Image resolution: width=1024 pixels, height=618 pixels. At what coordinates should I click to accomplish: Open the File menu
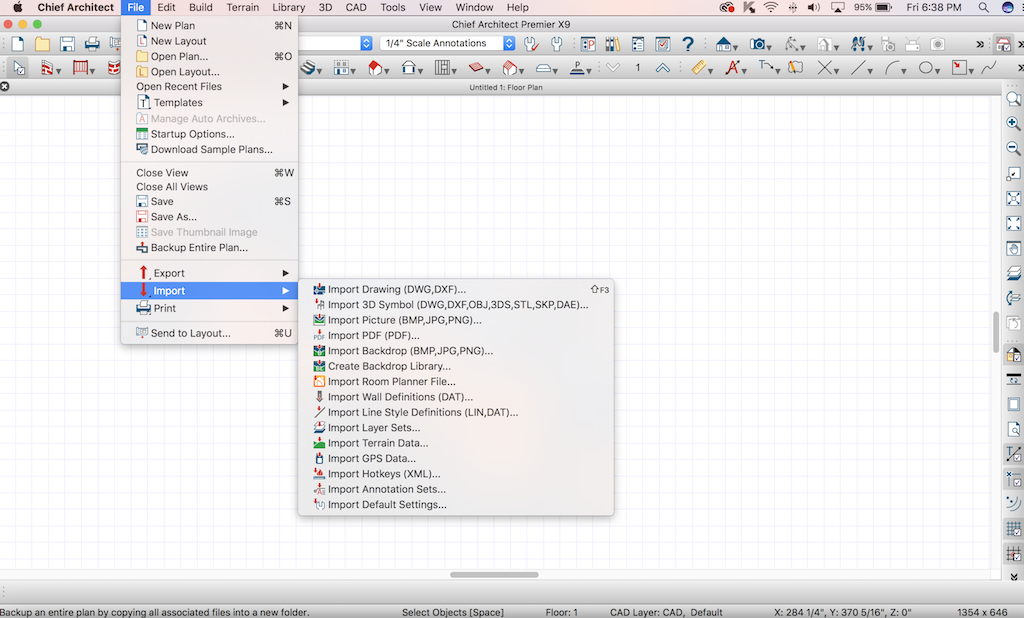[135, 7]
